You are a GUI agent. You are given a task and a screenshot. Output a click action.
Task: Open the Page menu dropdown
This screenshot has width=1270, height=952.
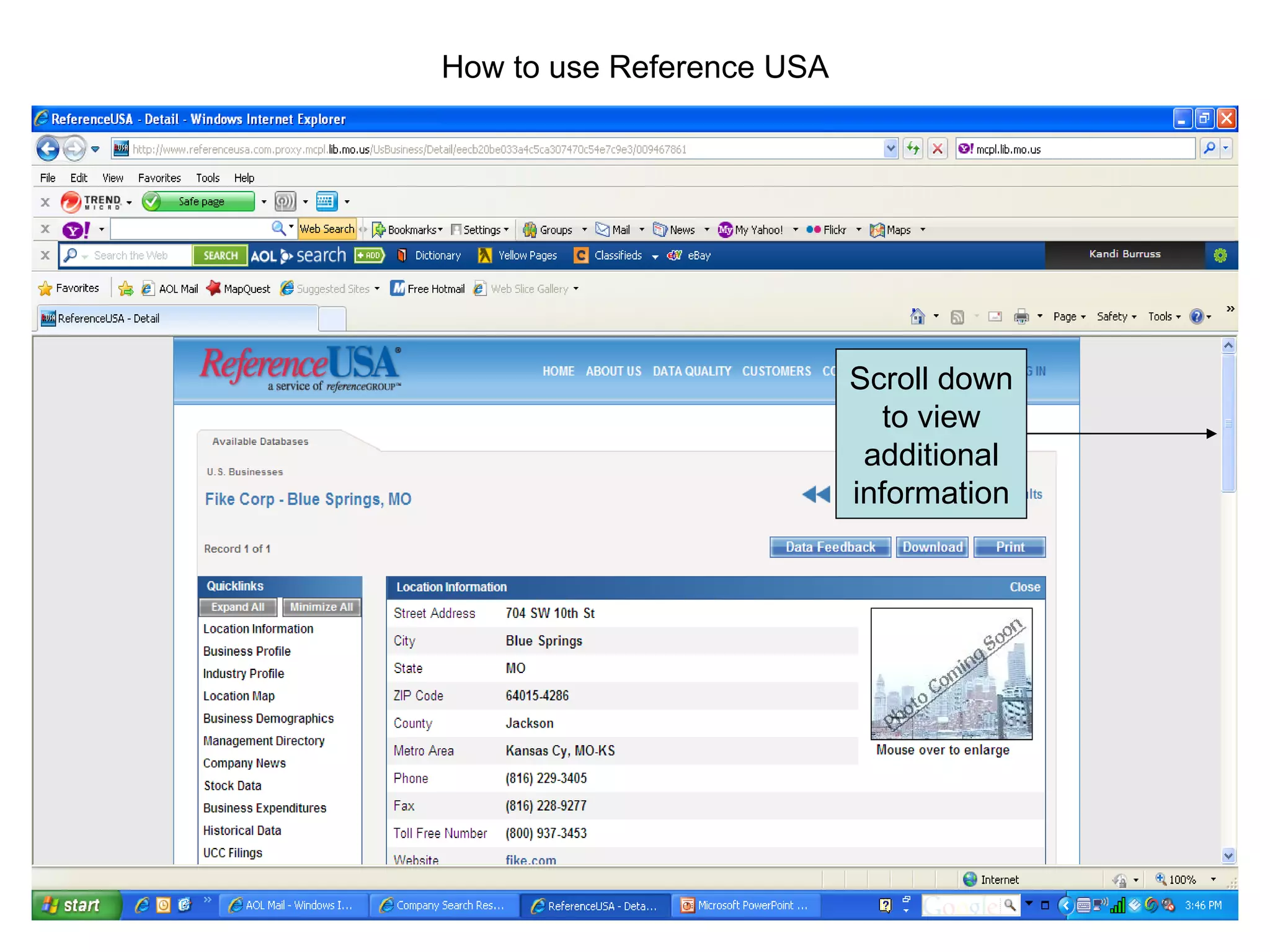[1070, 317]
